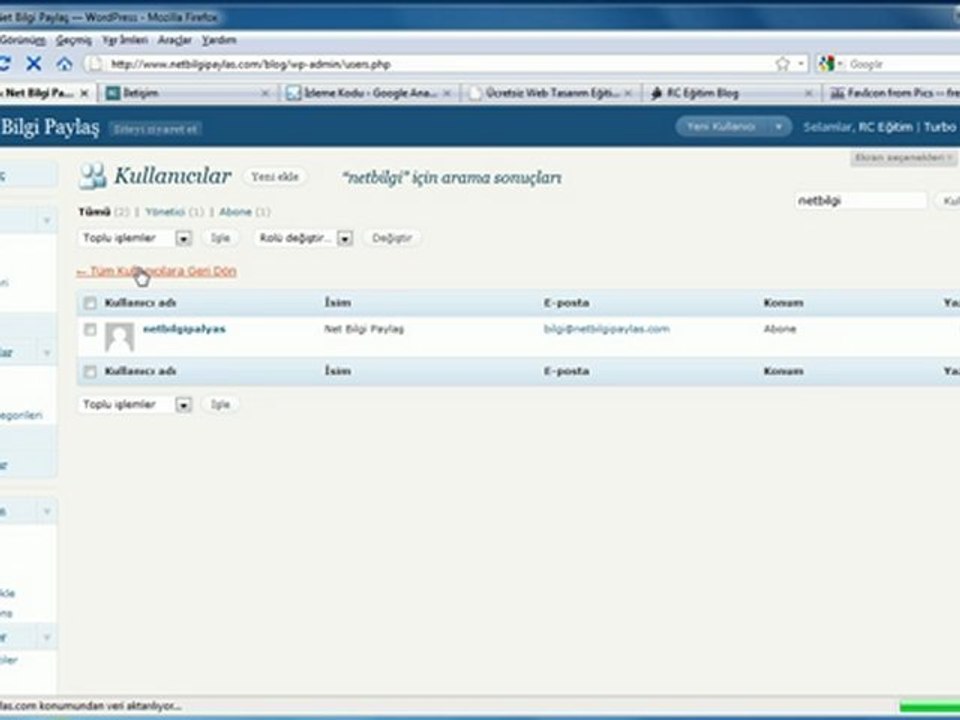Click the Kullanıcılar users heading icon

click(92, 176)
